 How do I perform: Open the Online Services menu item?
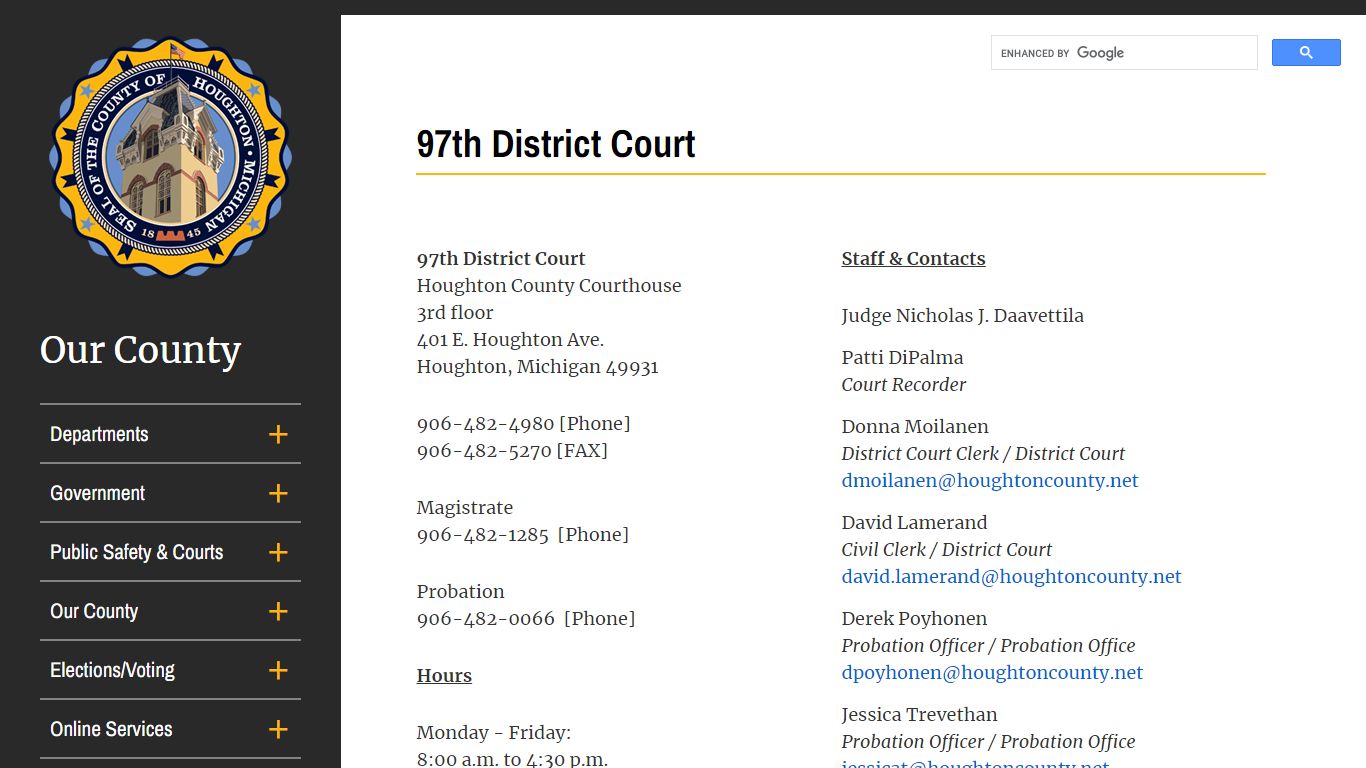pyautogui.click(x=111, y=729)
